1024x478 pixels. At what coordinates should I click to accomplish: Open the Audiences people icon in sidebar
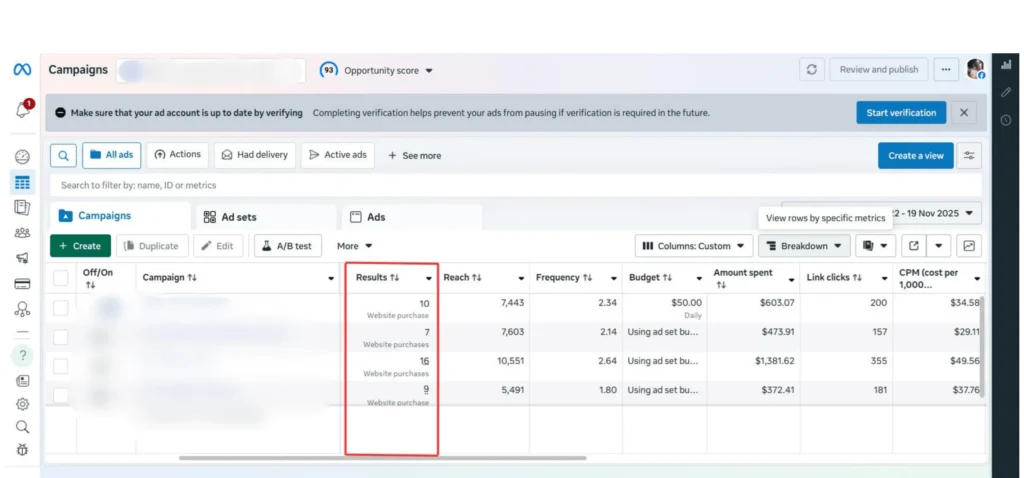pos(22,233)
